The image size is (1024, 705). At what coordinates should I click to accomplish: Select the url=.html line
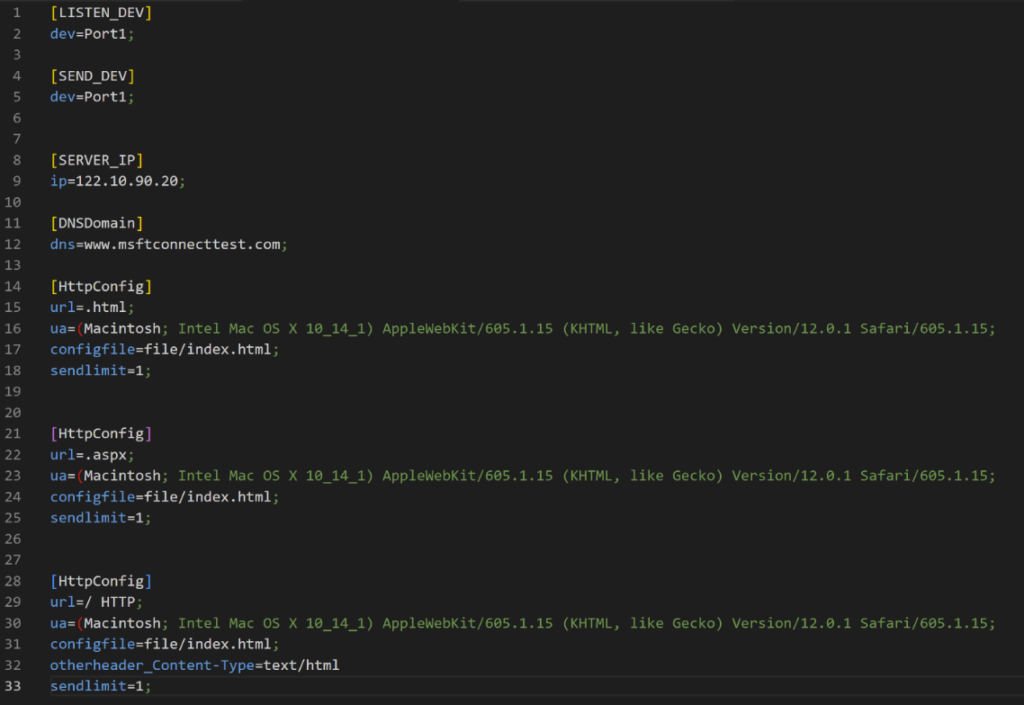[x=85, y=307]
